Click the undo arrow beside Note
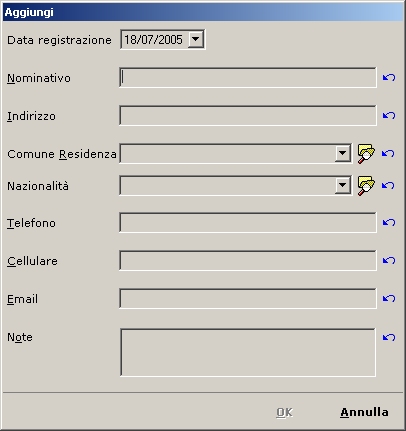 tap(389, 338)
